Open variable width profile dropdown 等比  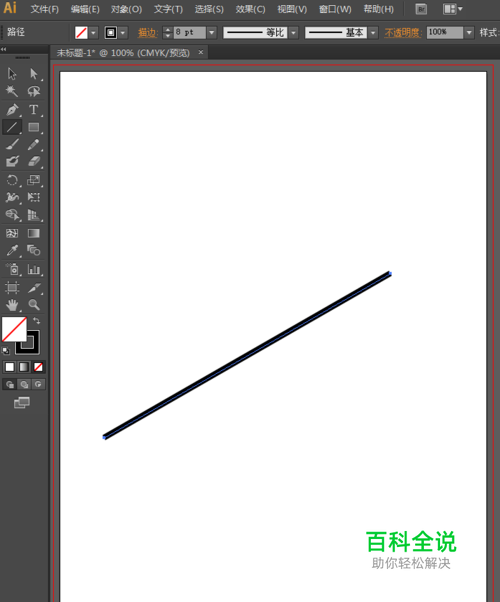pyautogui.click(x=293, y=33)
